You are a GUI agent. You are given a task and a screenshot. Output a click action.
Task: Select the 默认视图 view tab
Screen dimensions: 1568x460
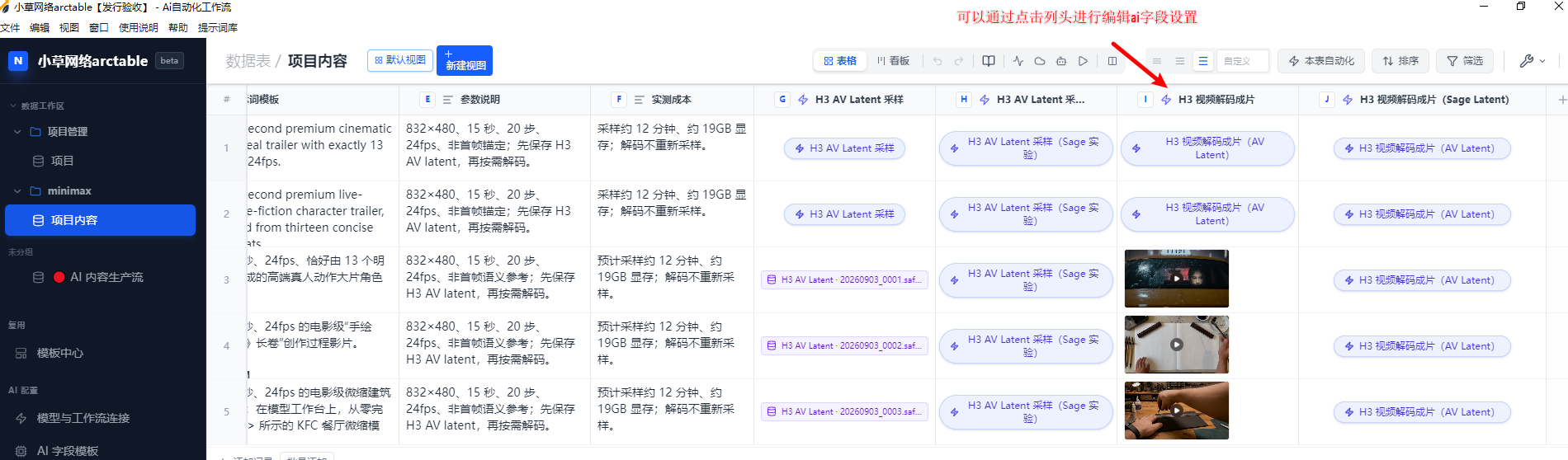click(x=400, y=60)
